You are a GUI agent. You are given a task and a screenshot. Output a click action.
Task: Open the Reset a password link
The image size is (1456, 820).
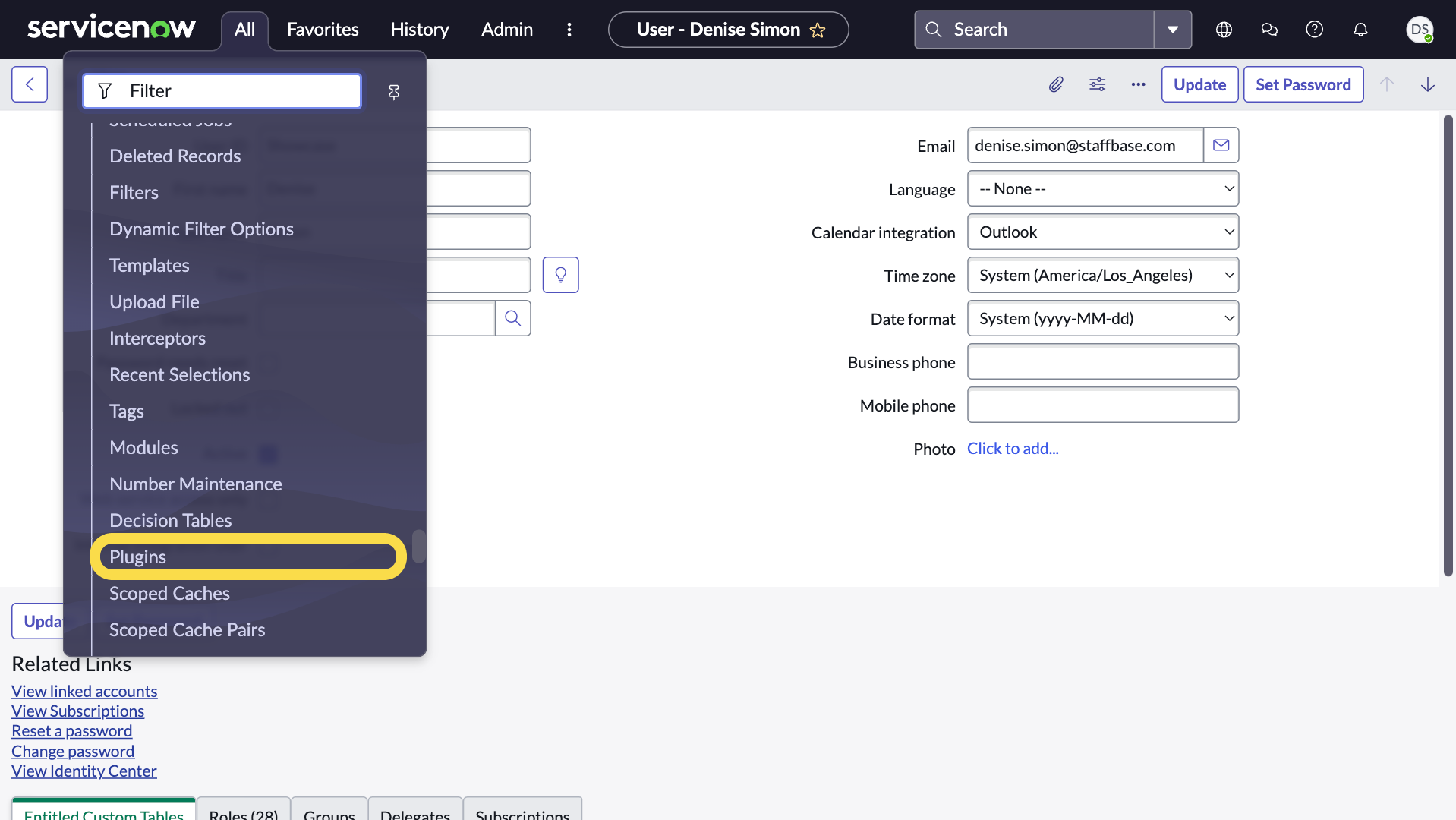point(71,730)
